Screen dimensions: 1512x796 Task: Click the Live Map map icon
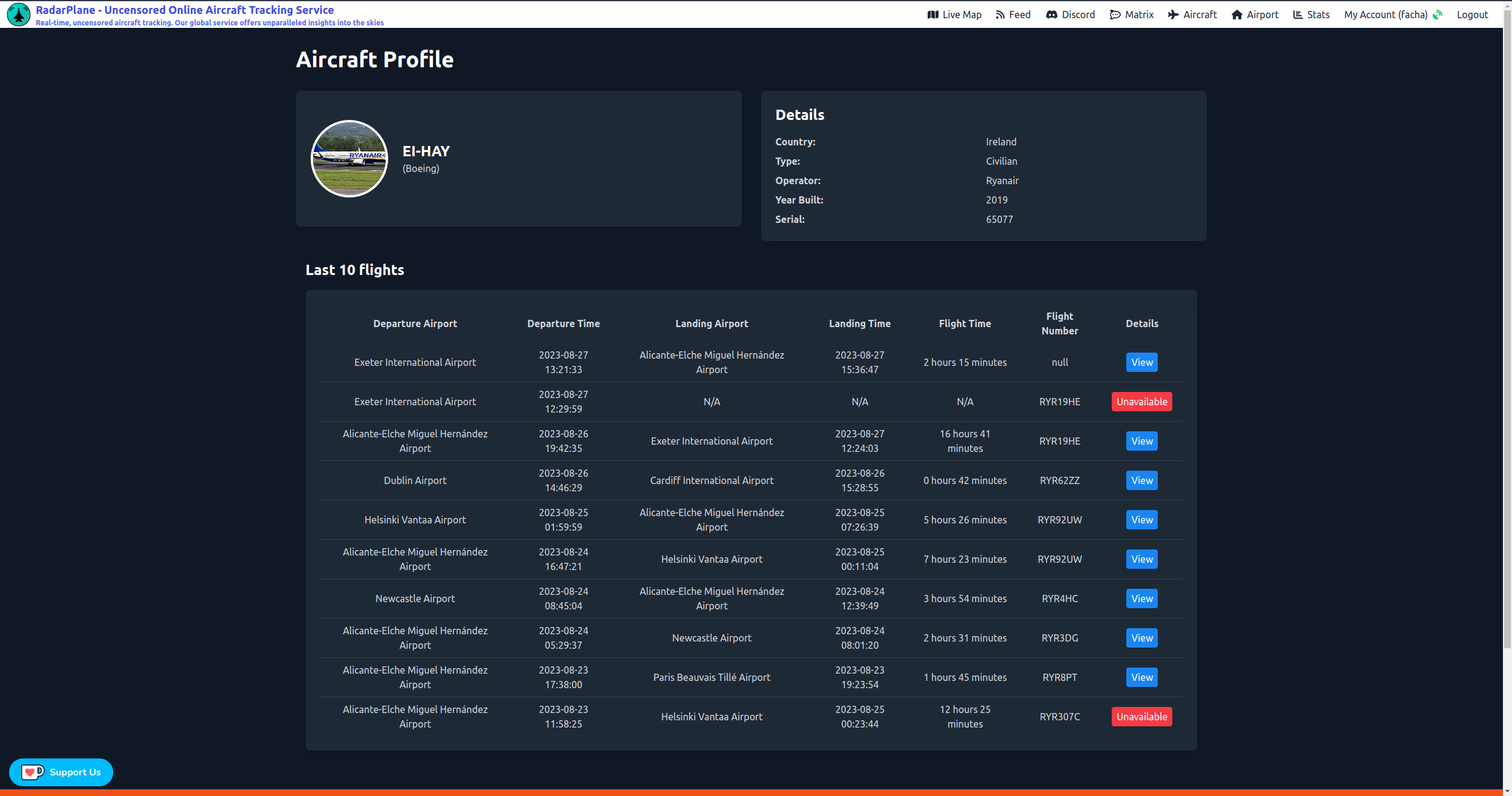933,15
